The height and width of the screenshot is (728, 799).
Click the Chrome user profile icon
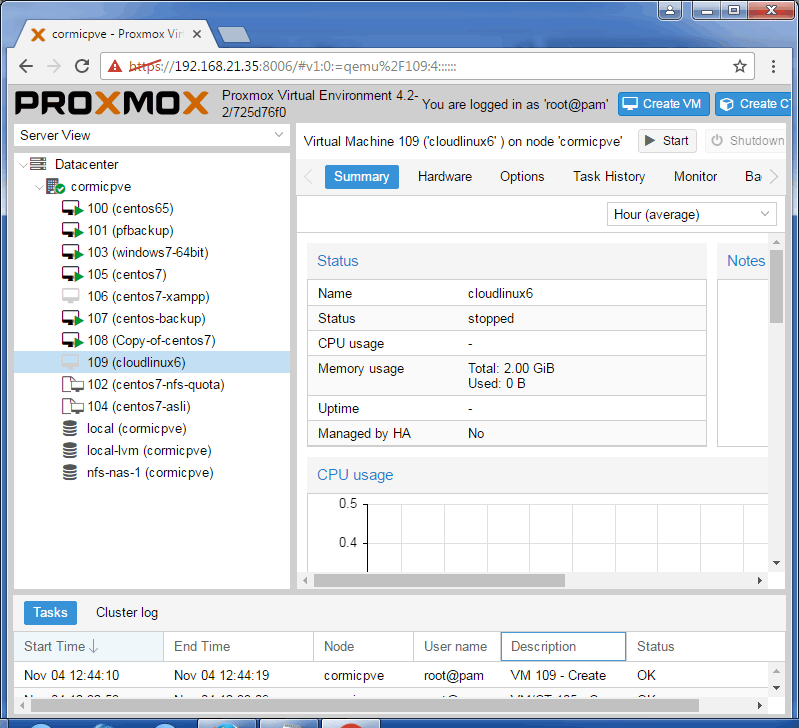(x=670, y=10)
